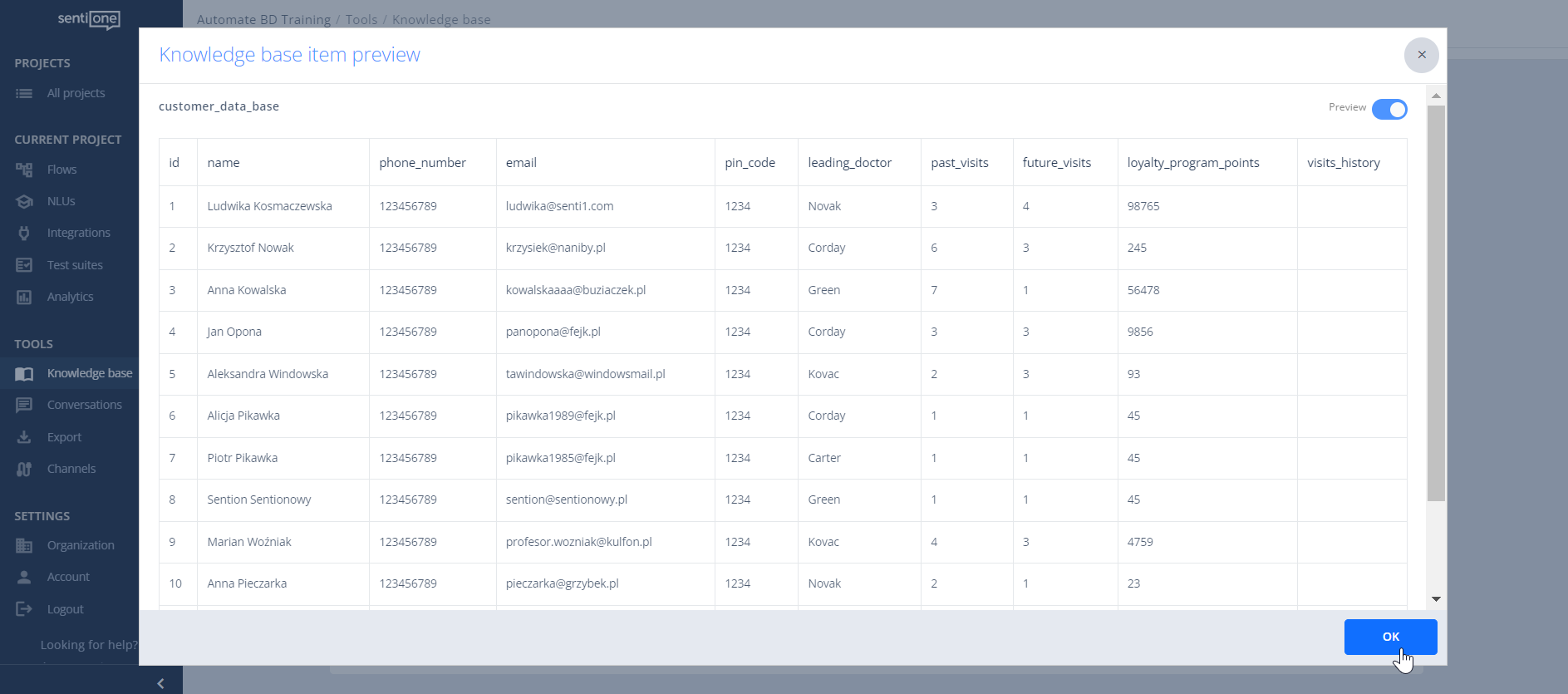Click Logout in sidebar
The width and height of the screenshot is (1568, 694).
[x=65, y=609]
